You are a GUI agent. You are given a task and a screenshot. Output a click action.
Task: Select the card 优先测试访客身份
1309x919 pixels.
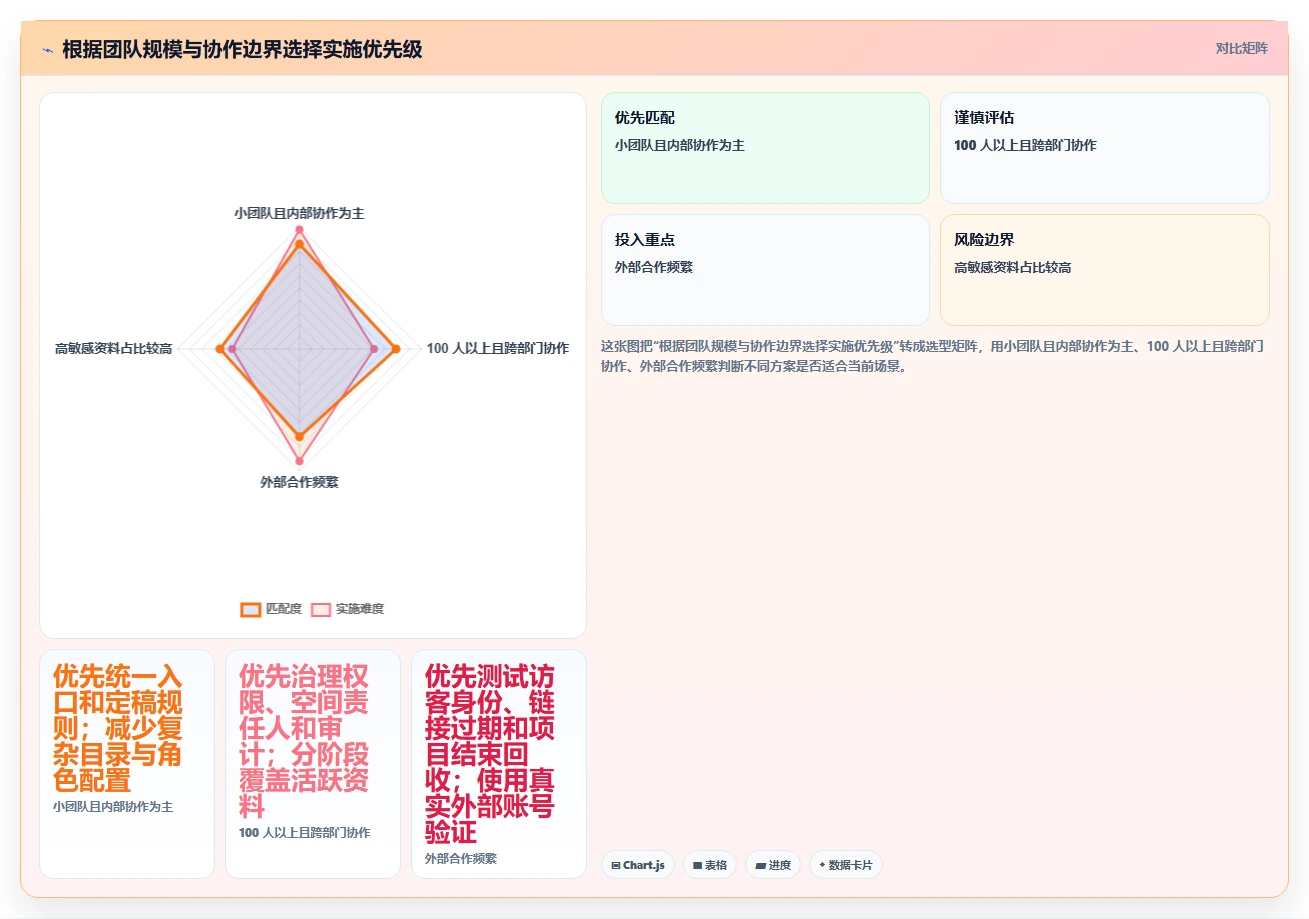(x=499, y=764)
